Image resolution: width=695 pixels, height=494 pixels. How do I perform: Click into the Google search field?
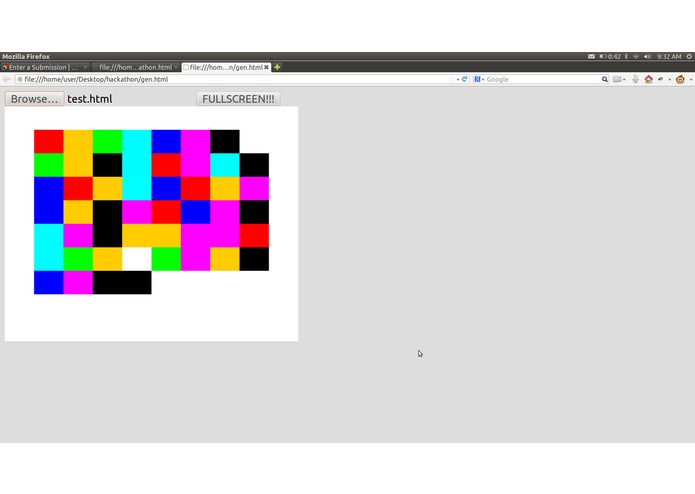[x=543, y=79]
